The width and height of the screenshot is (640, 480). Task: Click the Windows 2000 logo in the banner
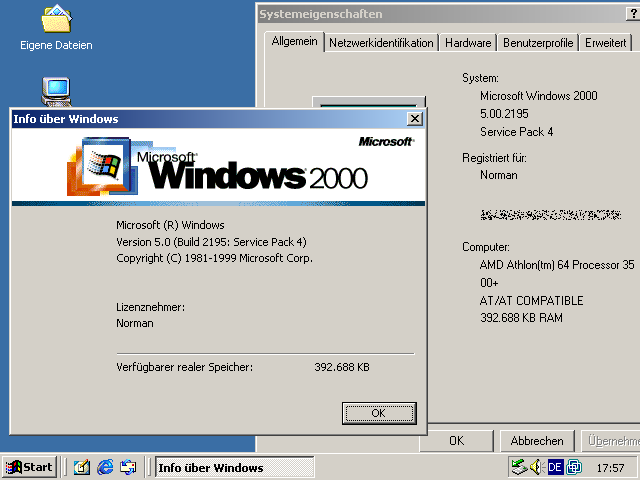click(x=218, y=167)
